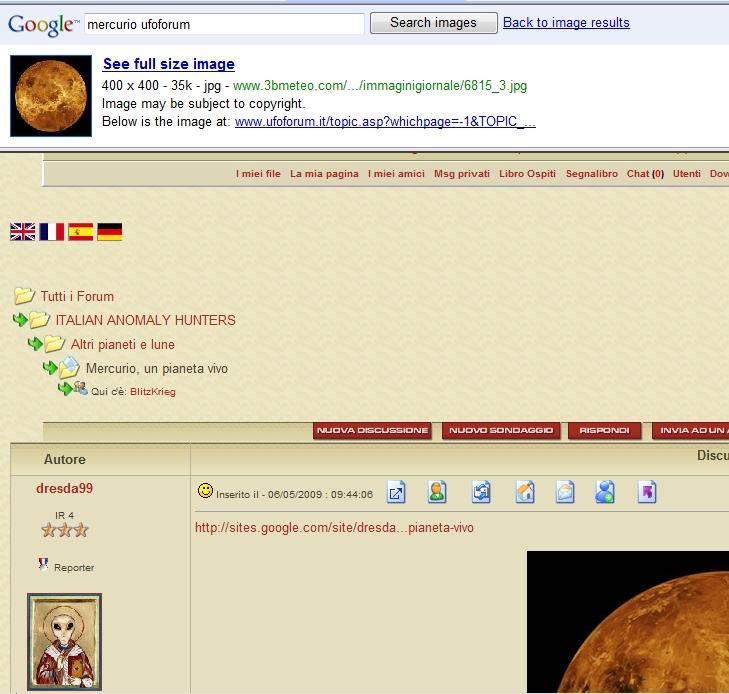The width and height of the screenshot is (729, 694).
Task: Click the Reporter medal icon
Action: (x=43, y=564)
